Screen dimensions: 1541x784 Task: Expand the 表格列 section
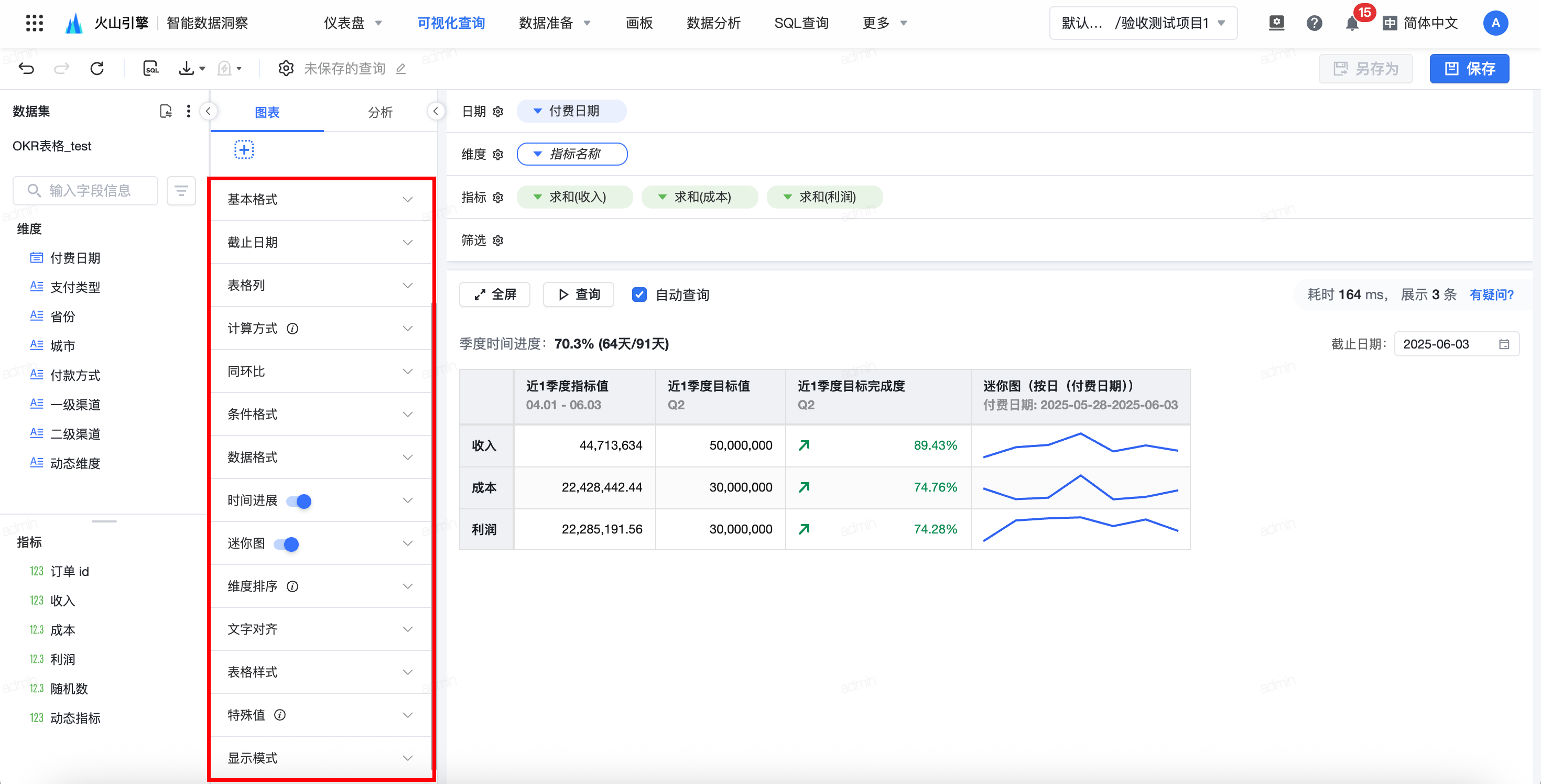[x=321, y=285]
